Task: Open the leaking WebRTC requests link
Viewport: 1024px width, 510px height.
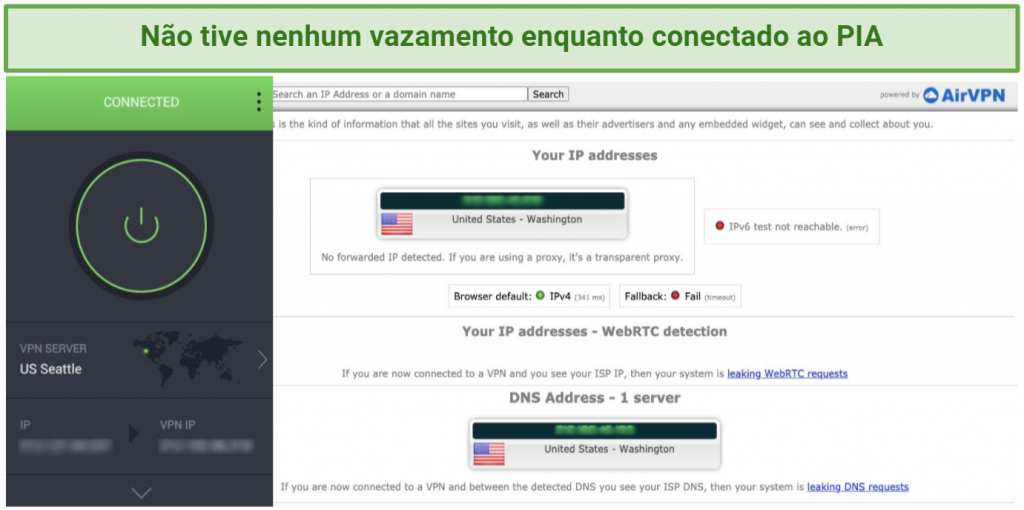Action: (x=787, y=374)
